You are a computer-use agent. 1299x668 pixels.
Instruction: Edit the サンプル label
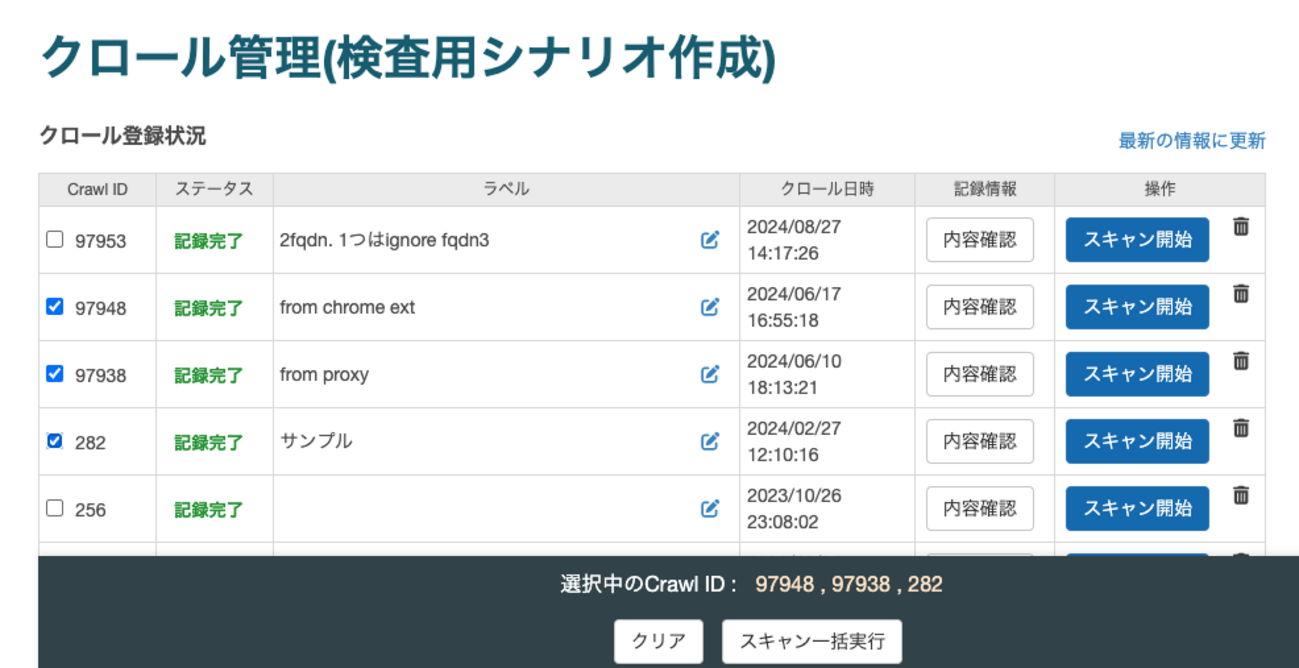[710, 441]
